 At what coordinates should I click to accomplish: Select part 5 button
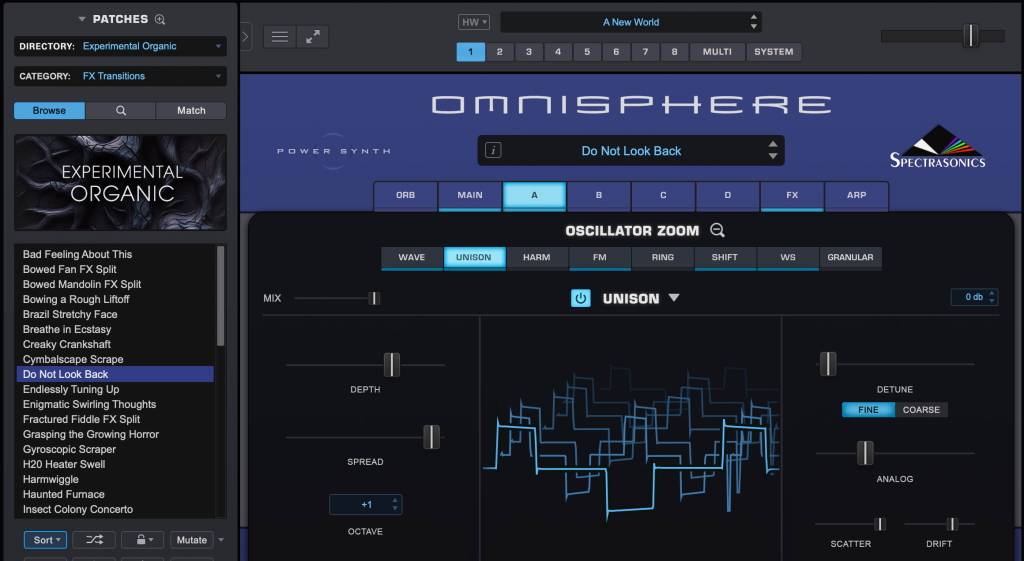point(587,52)
